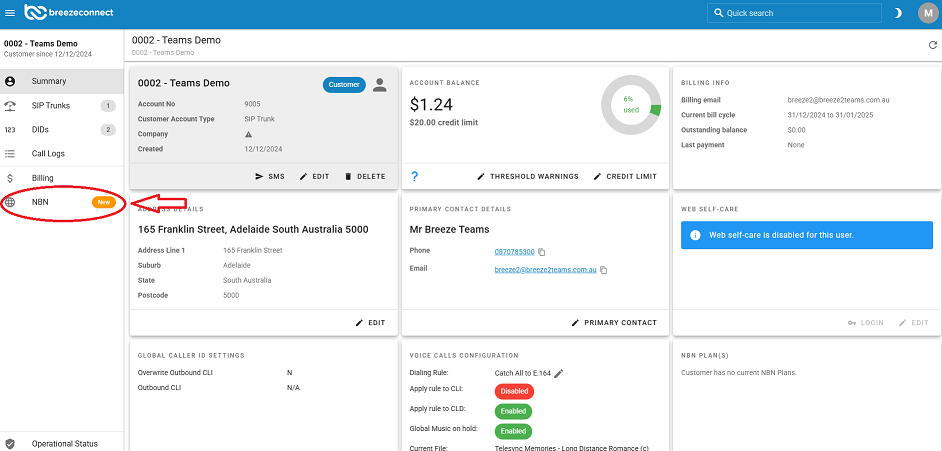Open the hamburger navigation menu
The height and width of the screenshot is (451, 942).
(10, 13)
